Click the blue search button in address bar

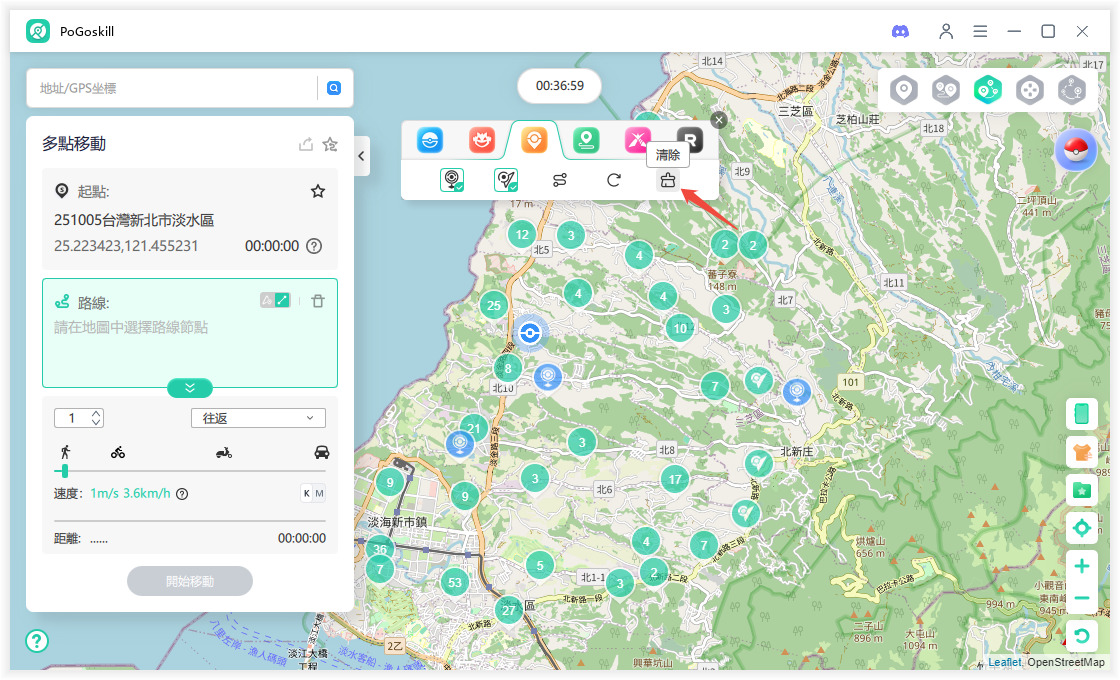(334, 88)
